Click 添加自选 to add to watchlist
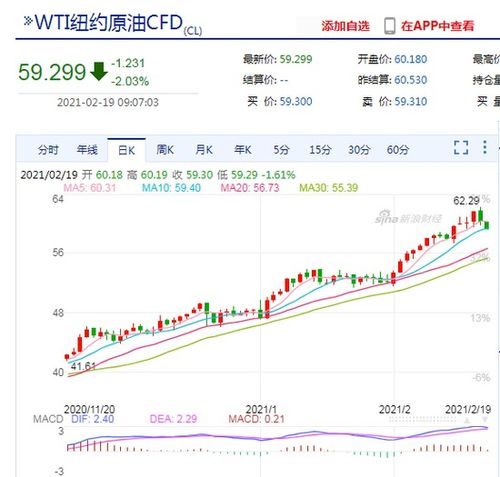This screenshot has height=477, width=500. point(345,26)
